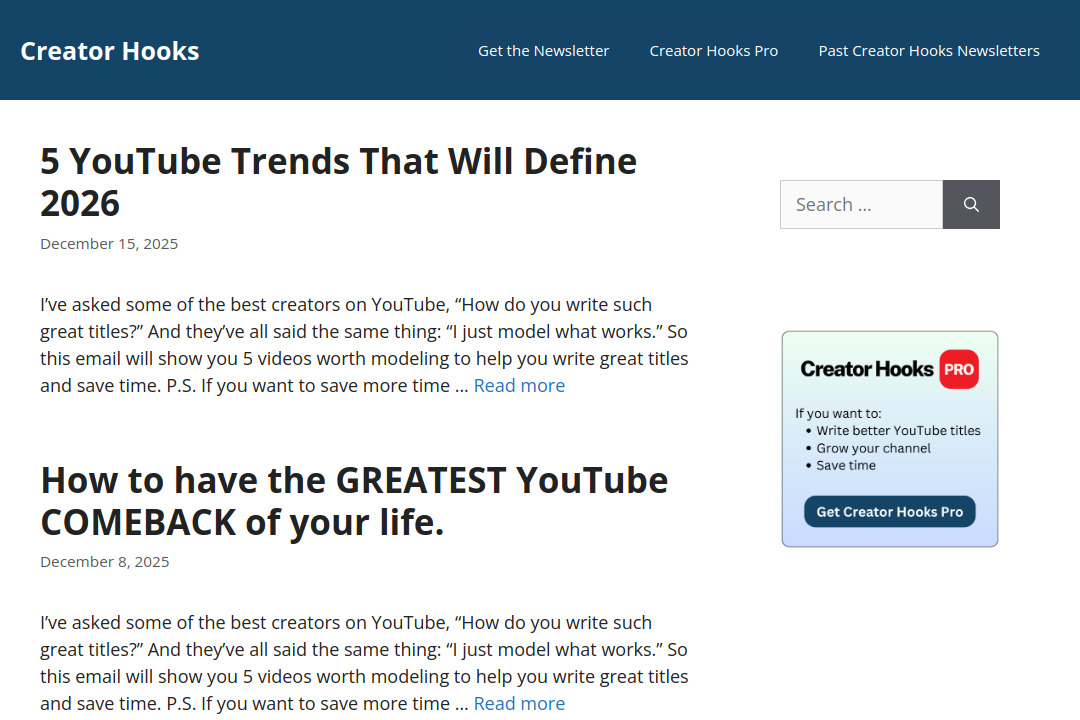Open the Get the Newsletter page
This screenshot has width=1080, height=720.
click(x=543, y=50)
